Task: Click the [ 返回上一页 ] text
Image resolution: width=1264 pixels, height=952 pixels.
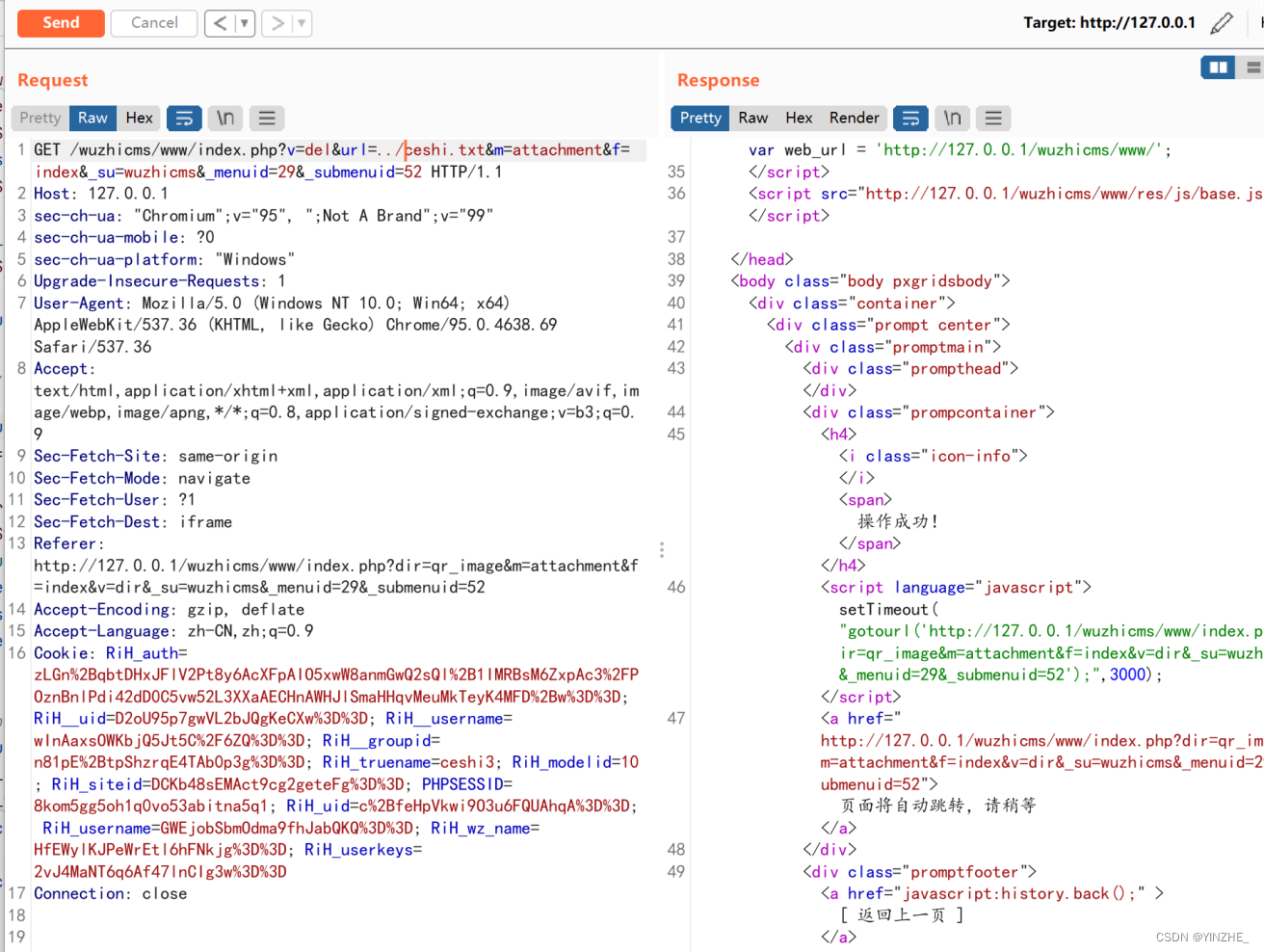Action: click(902, 915)
